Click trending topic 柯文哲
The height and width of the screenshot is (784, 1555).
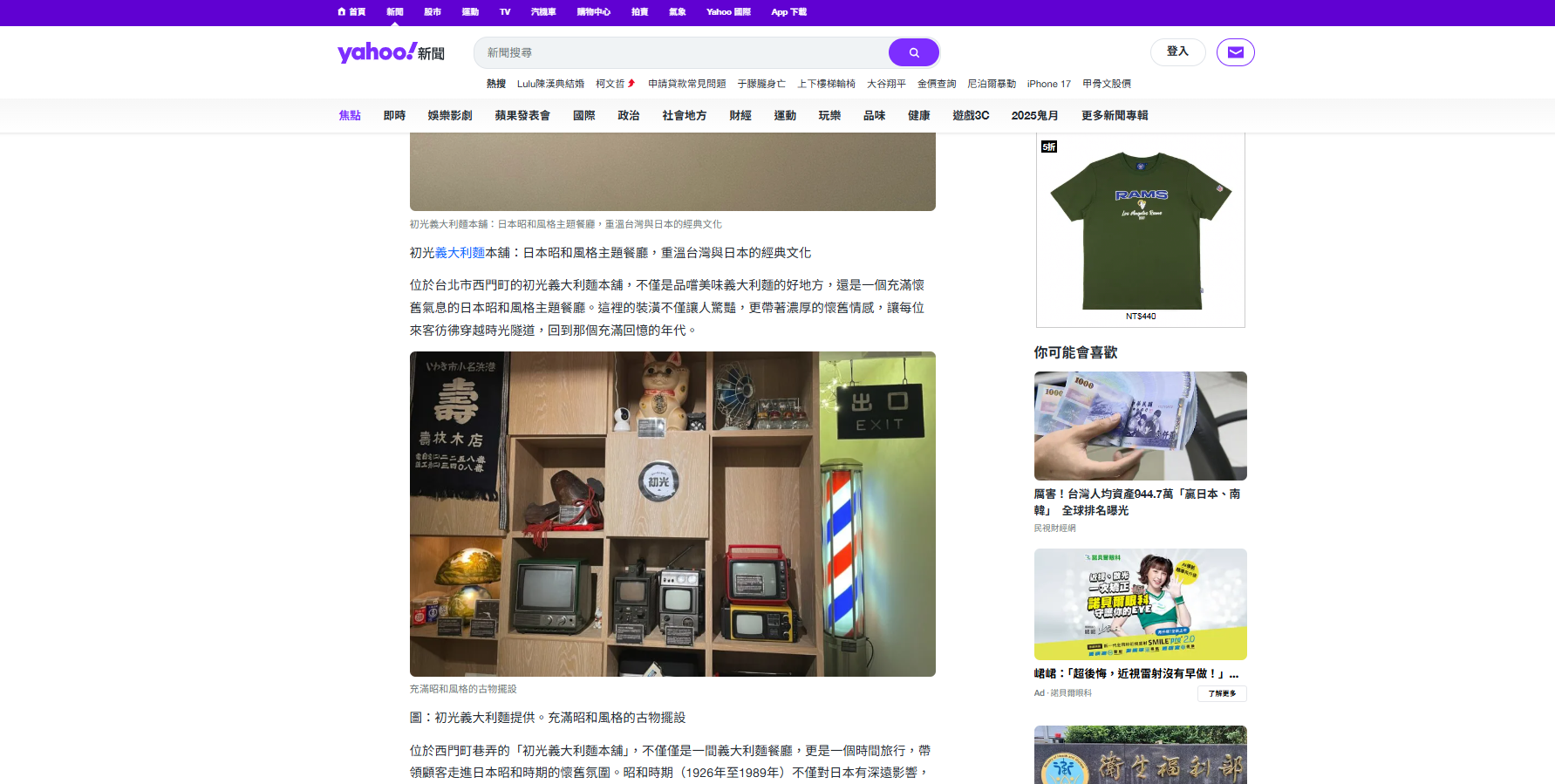pos(610,84)
